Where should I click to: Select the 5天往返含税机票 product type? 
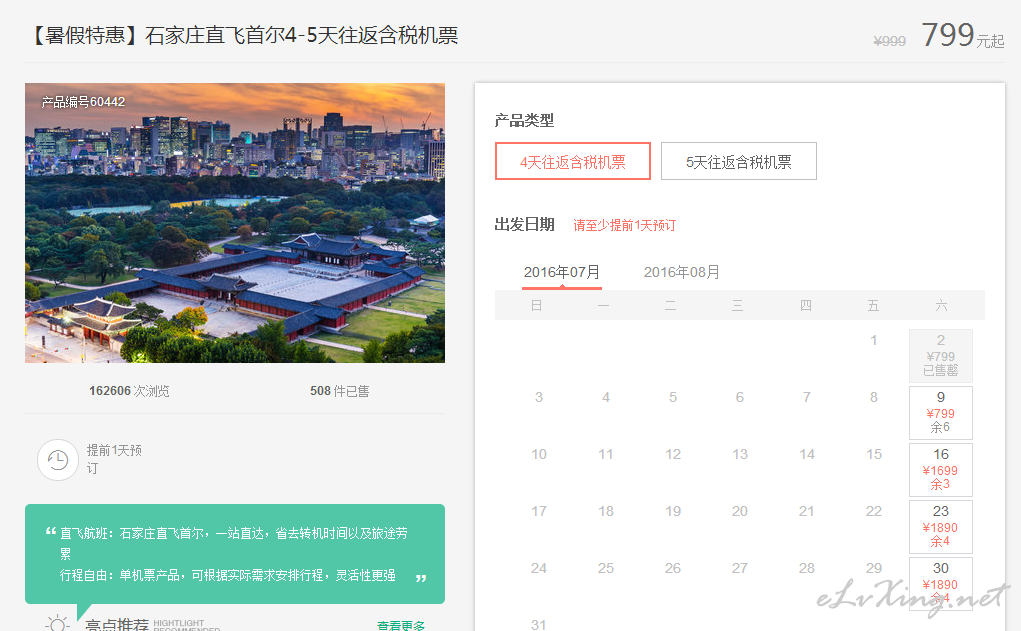pos(738,161)
